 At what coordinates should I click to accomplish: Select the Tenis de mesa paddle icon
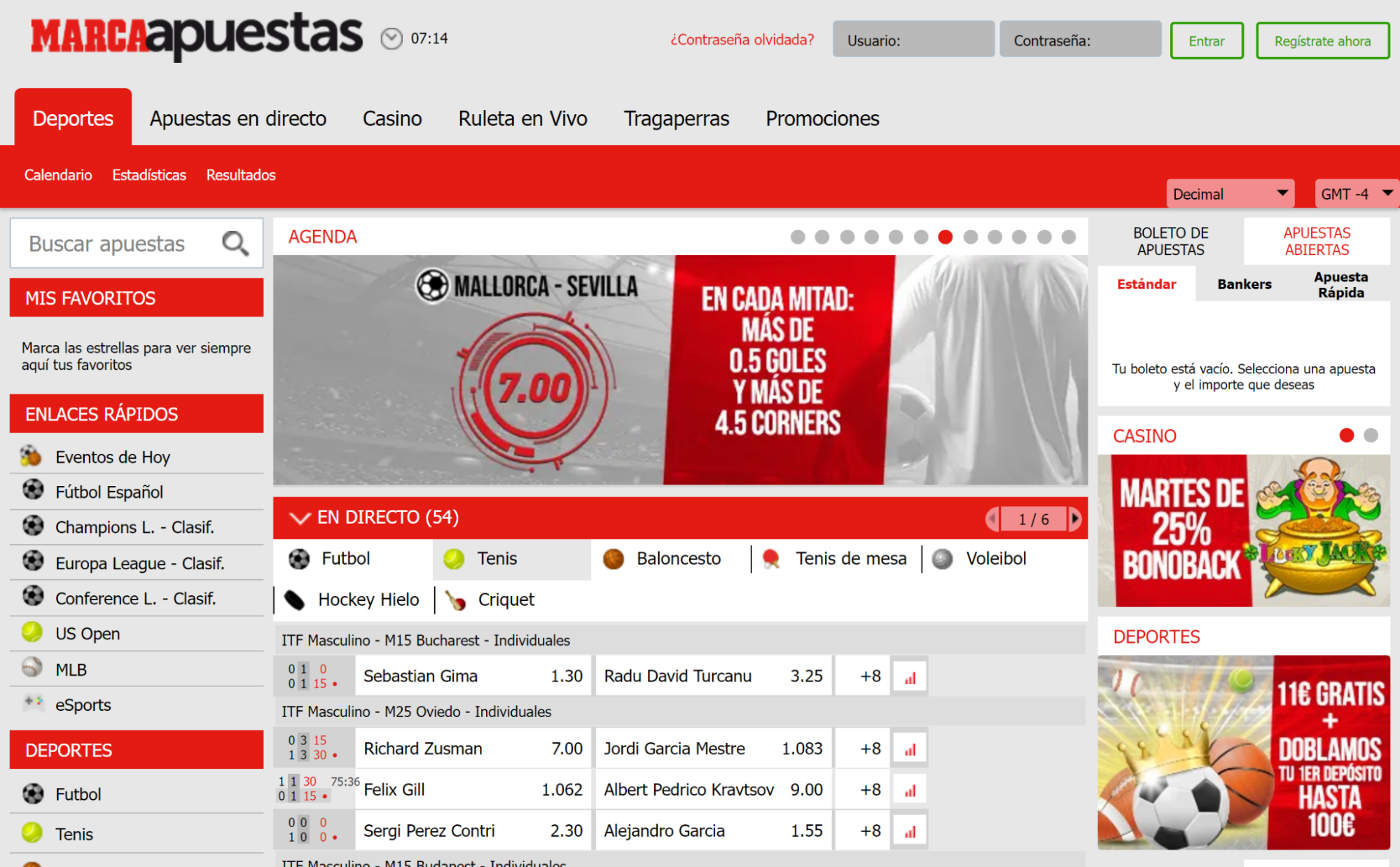tap(771, 559)
